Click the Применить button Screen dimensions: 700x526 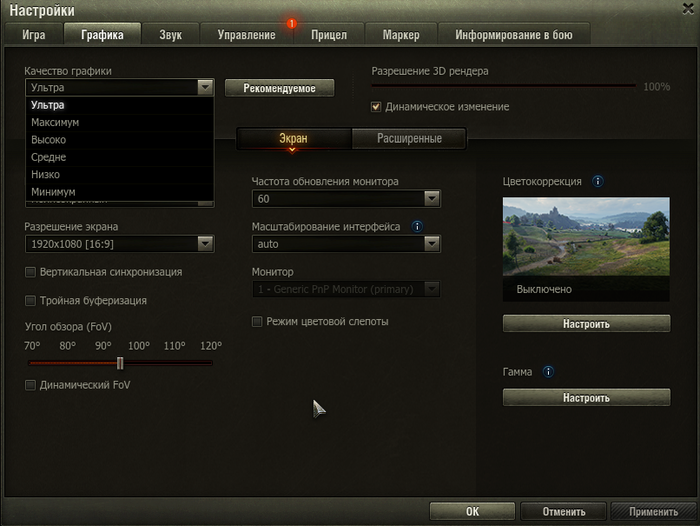click(x=654, y=511)
